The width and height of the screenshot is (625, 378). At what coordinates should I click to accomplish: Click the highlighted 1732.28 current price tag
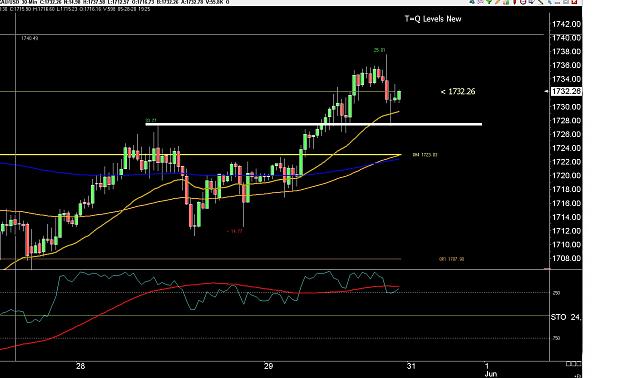coord(566,92)
